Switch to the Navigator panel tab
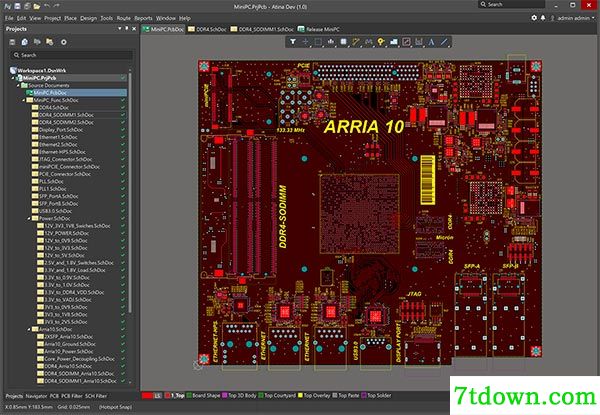600x415 pixels. point(36,396)
